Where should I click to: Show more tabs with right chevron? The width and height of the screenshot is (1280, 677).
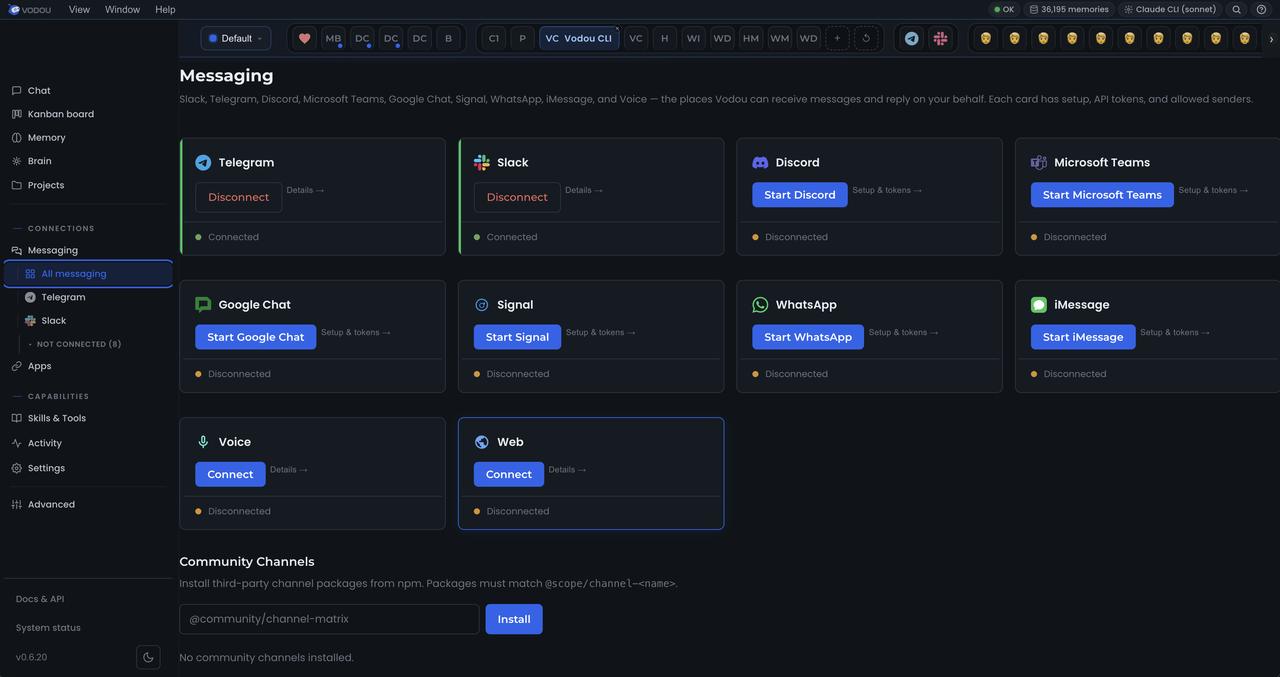[1271, 39]
